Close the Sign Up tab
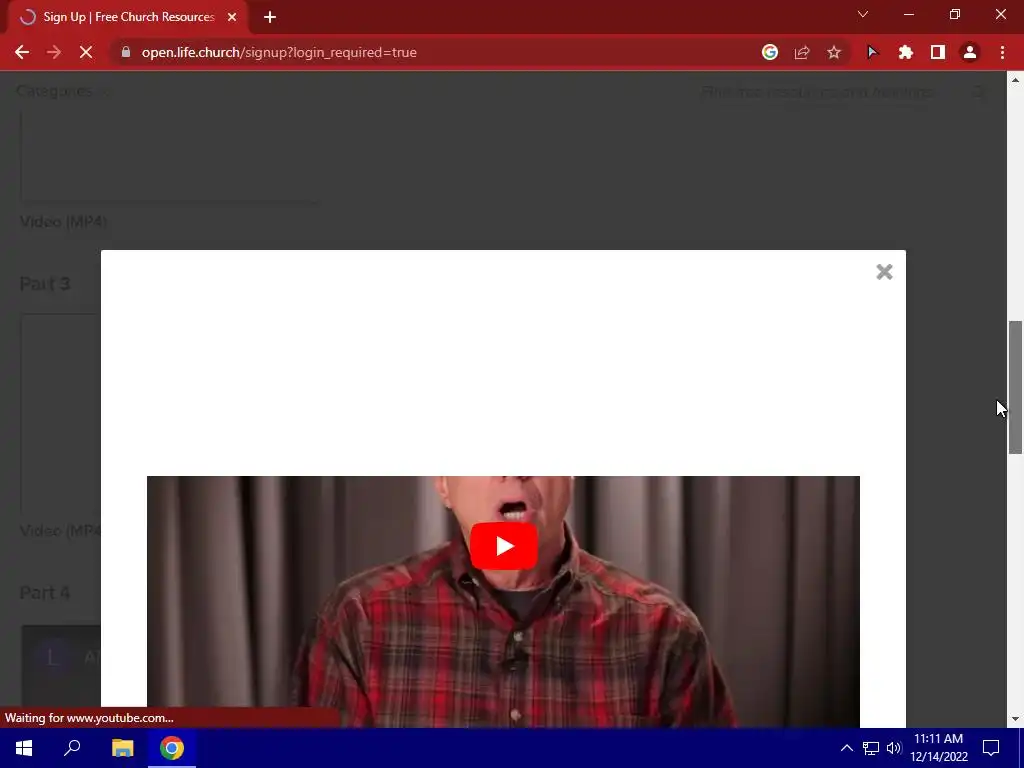1024x768 pixels. [232, 17]
